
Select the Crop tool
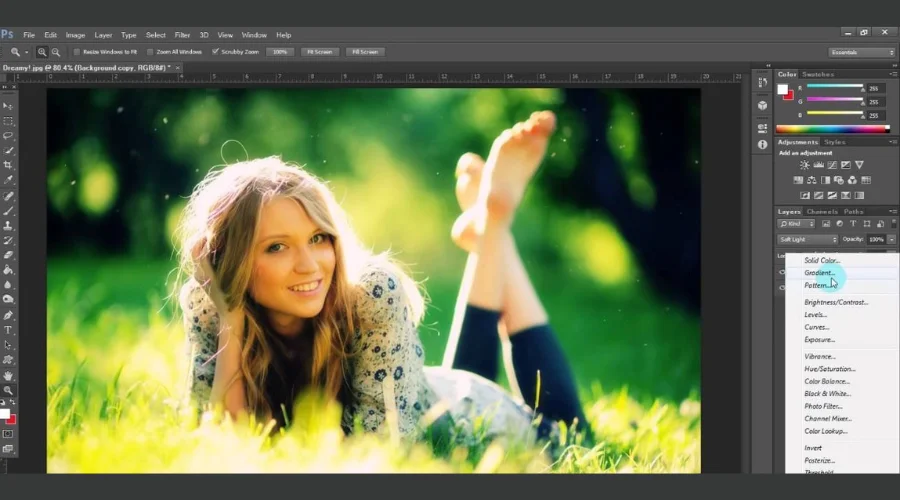click(8, 165)
